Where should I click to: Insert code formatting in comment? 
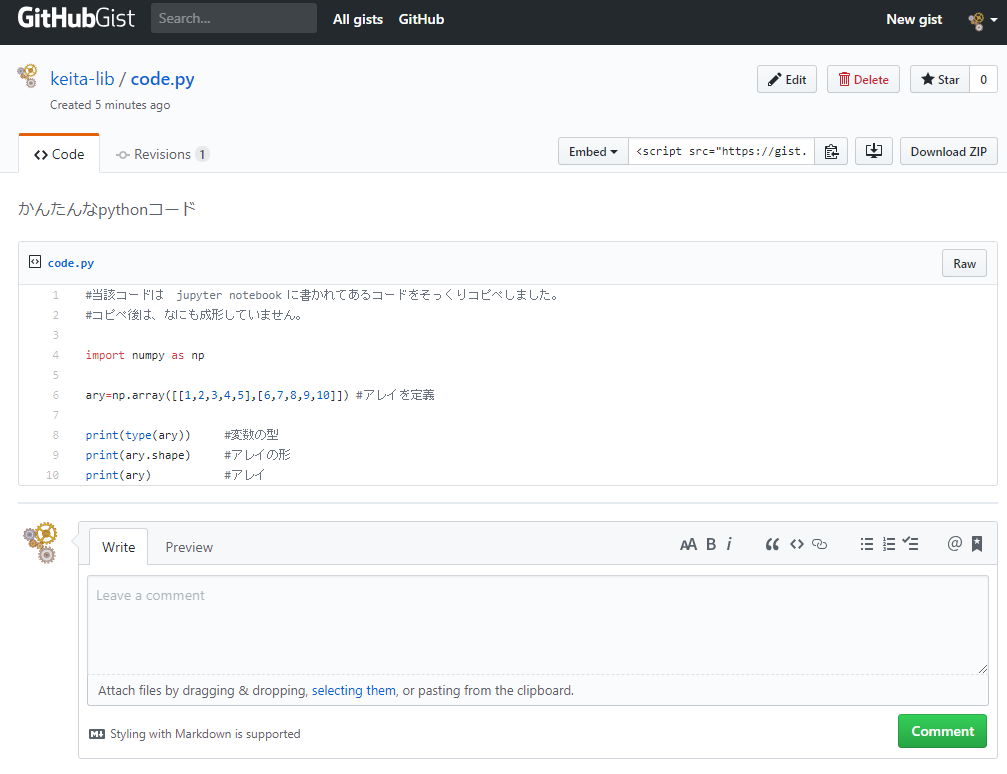pos(797,545)
